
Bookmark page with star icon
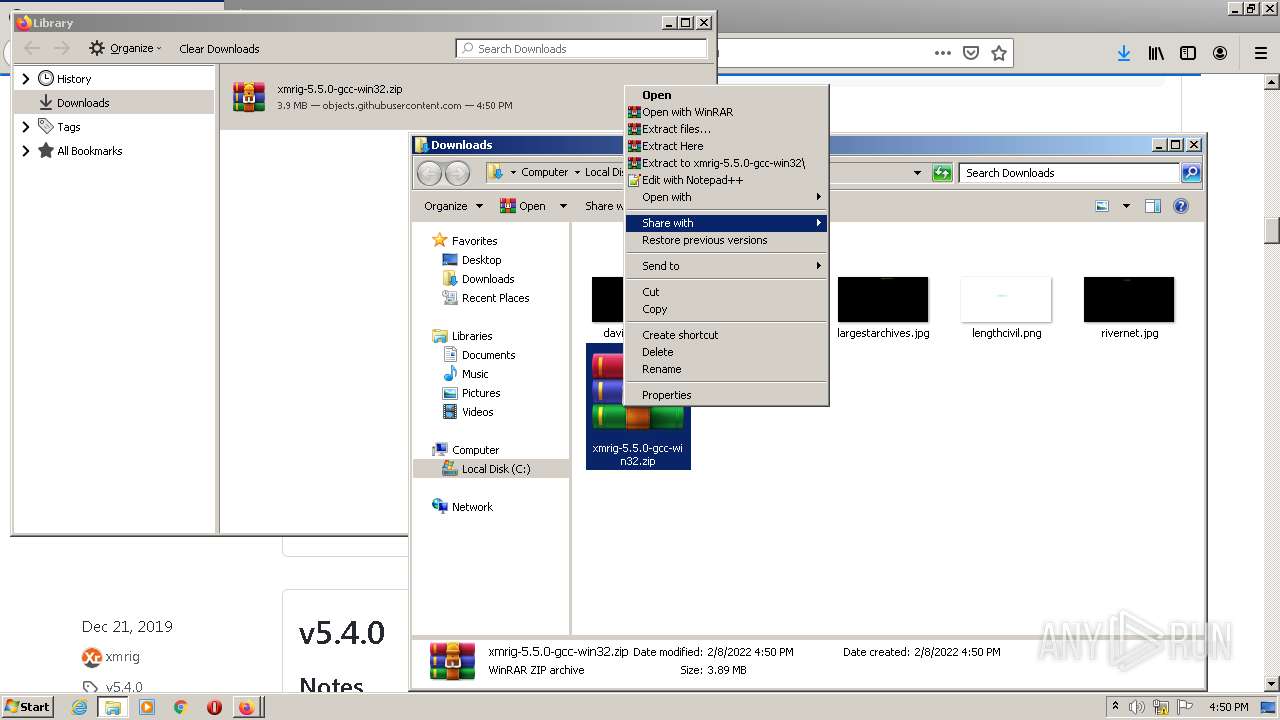pos(998,53)
